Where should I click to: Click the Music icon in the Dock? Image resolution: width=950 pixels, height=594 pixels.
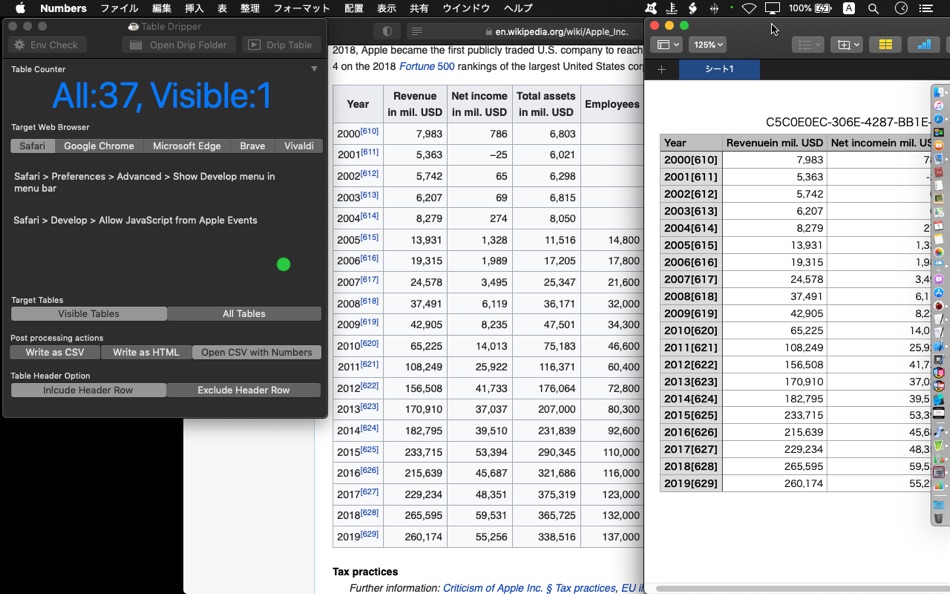(x=938, y=105)
